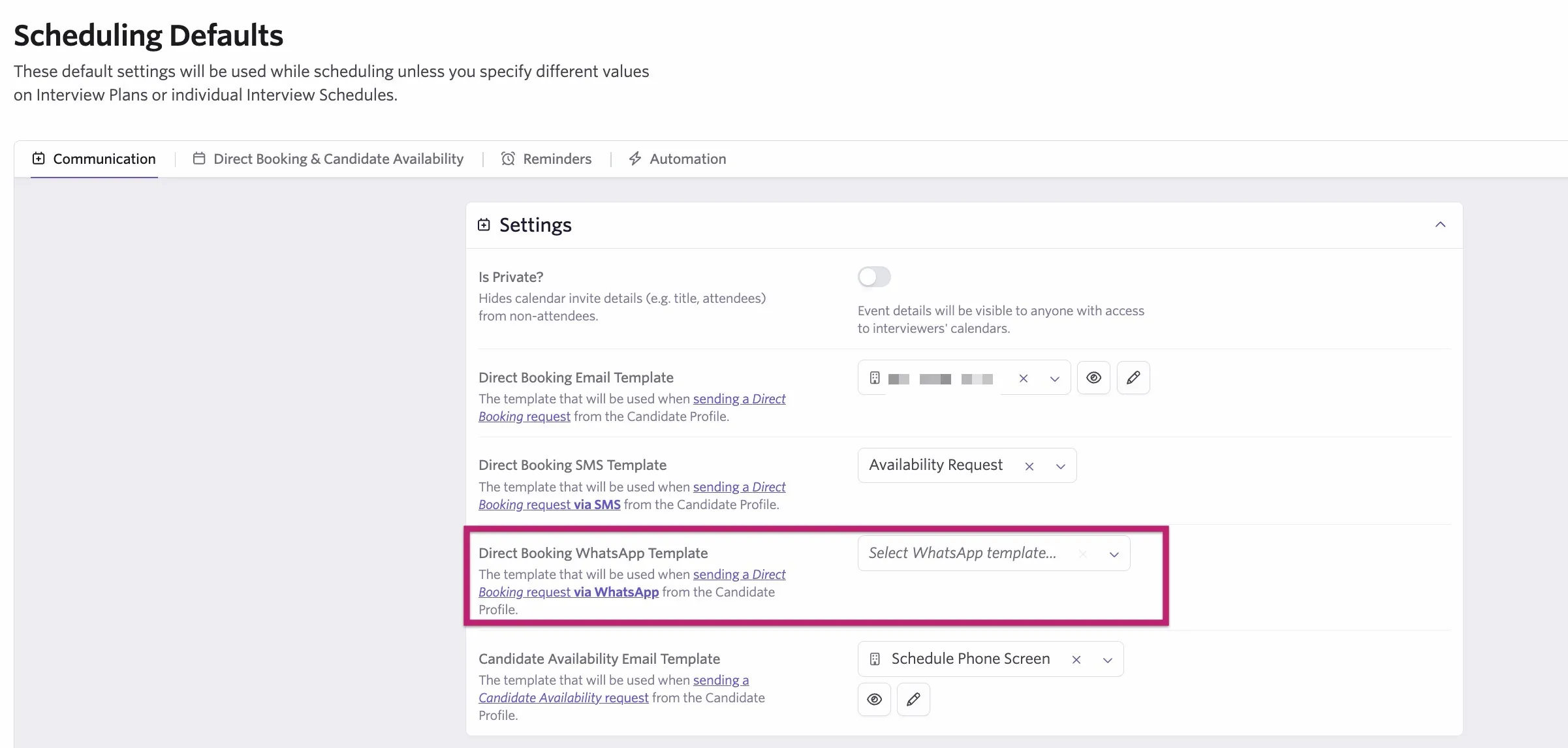Expand the Candidate Availability Email Template dropdown
The width and height of the screenshot is (1568, 748).
tap(1107, 660)
